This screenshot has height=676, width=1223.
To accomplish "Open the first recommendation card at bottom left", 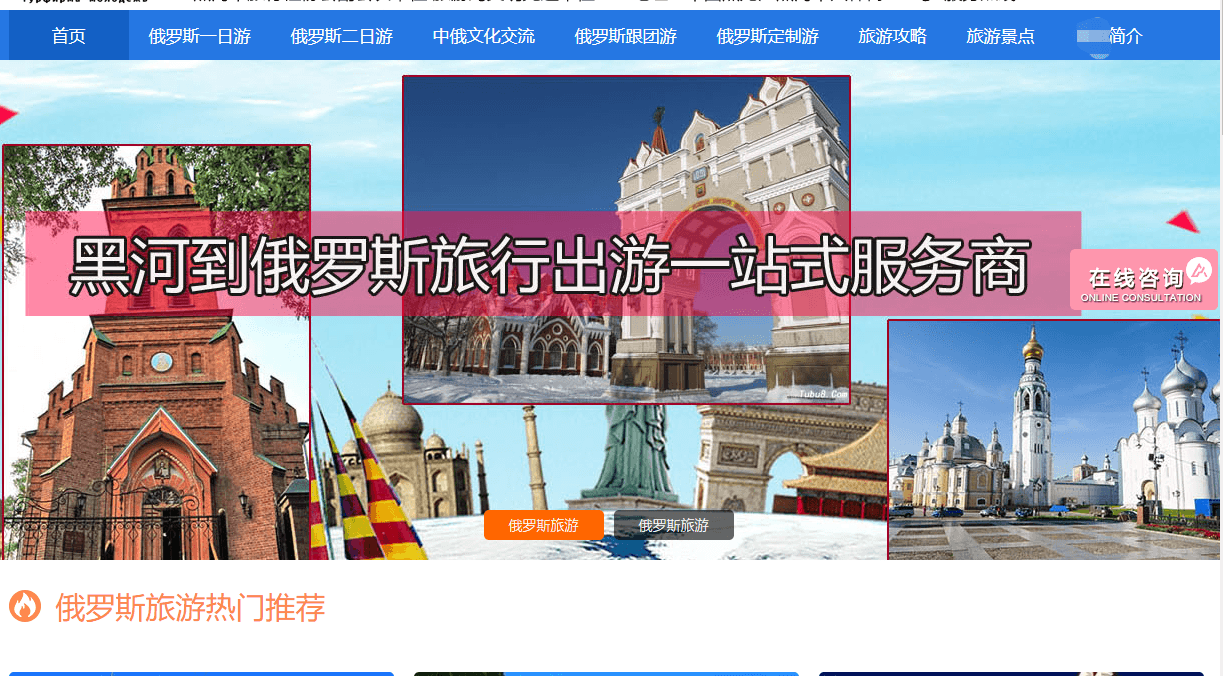I will (200, 673).
